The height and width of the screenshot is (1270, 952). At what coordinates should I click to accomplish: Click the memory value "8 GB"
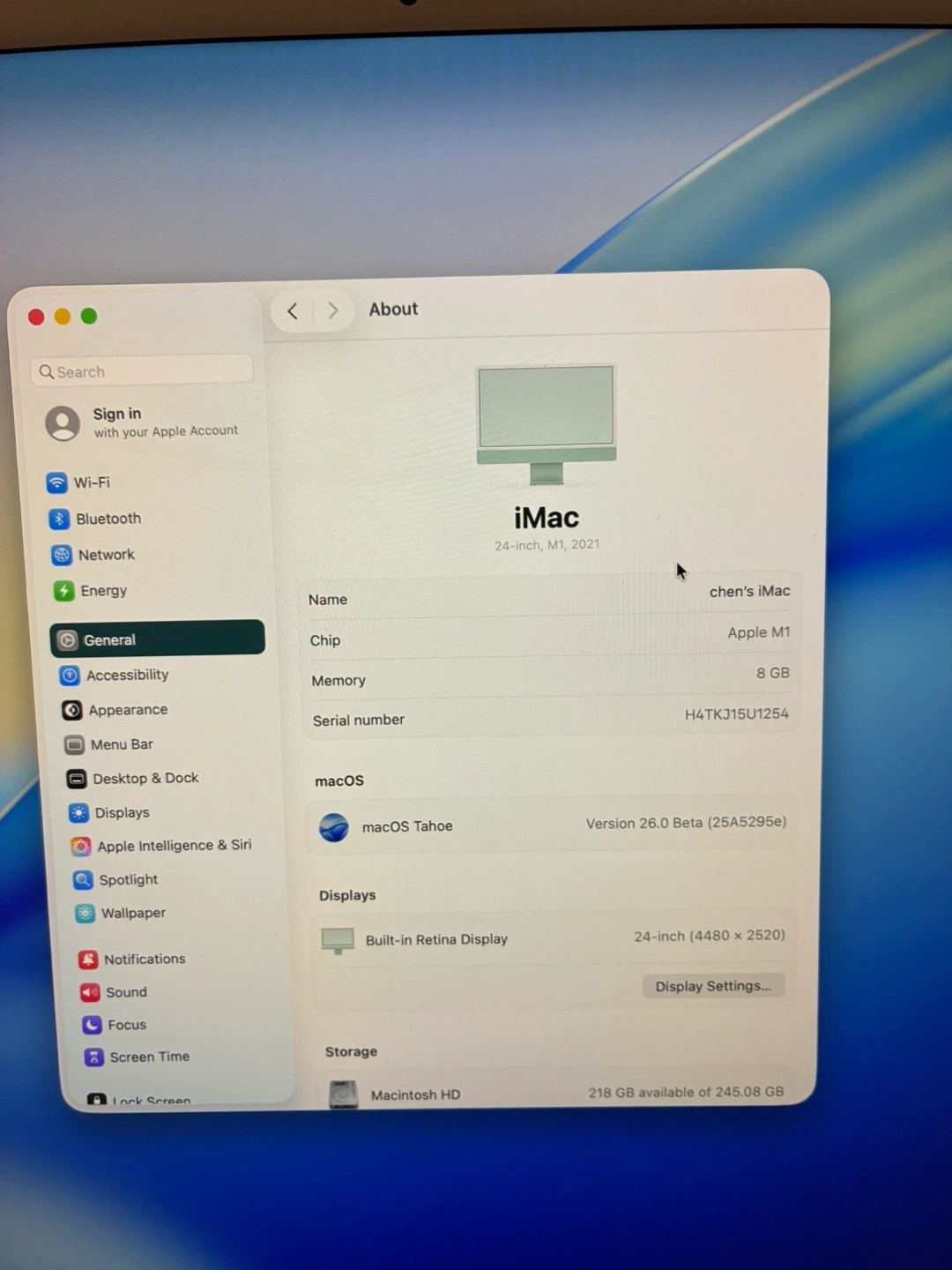(773, 673)
